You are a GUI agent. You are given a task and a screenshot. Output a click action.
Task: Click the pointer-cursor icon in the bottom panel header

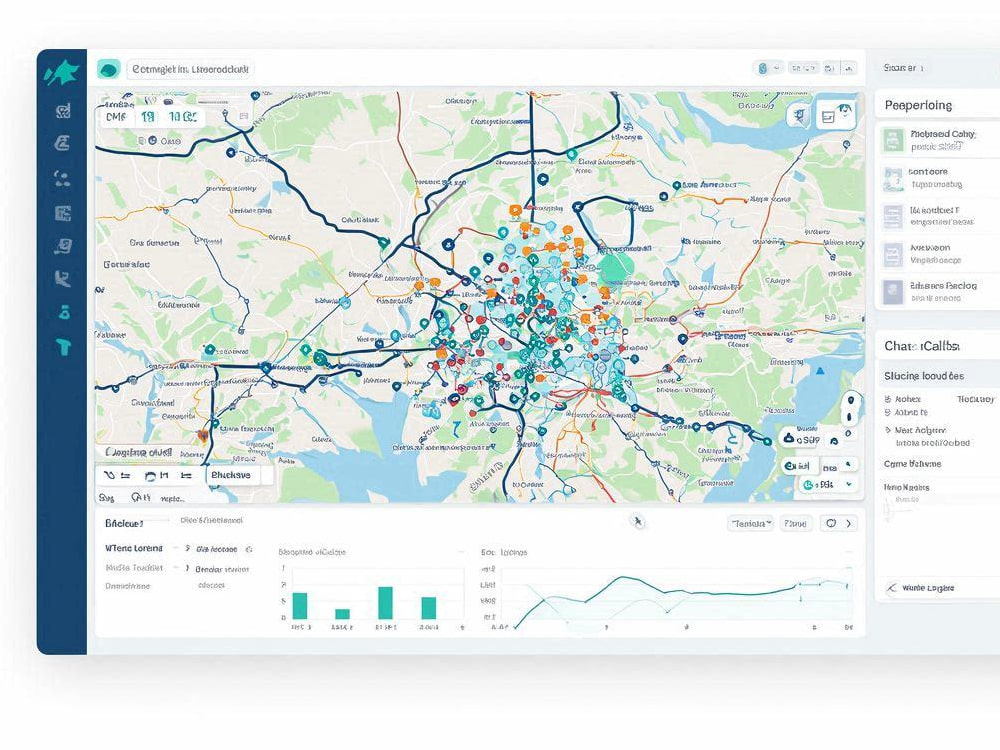pyautogui.click(x=638, y=522)
